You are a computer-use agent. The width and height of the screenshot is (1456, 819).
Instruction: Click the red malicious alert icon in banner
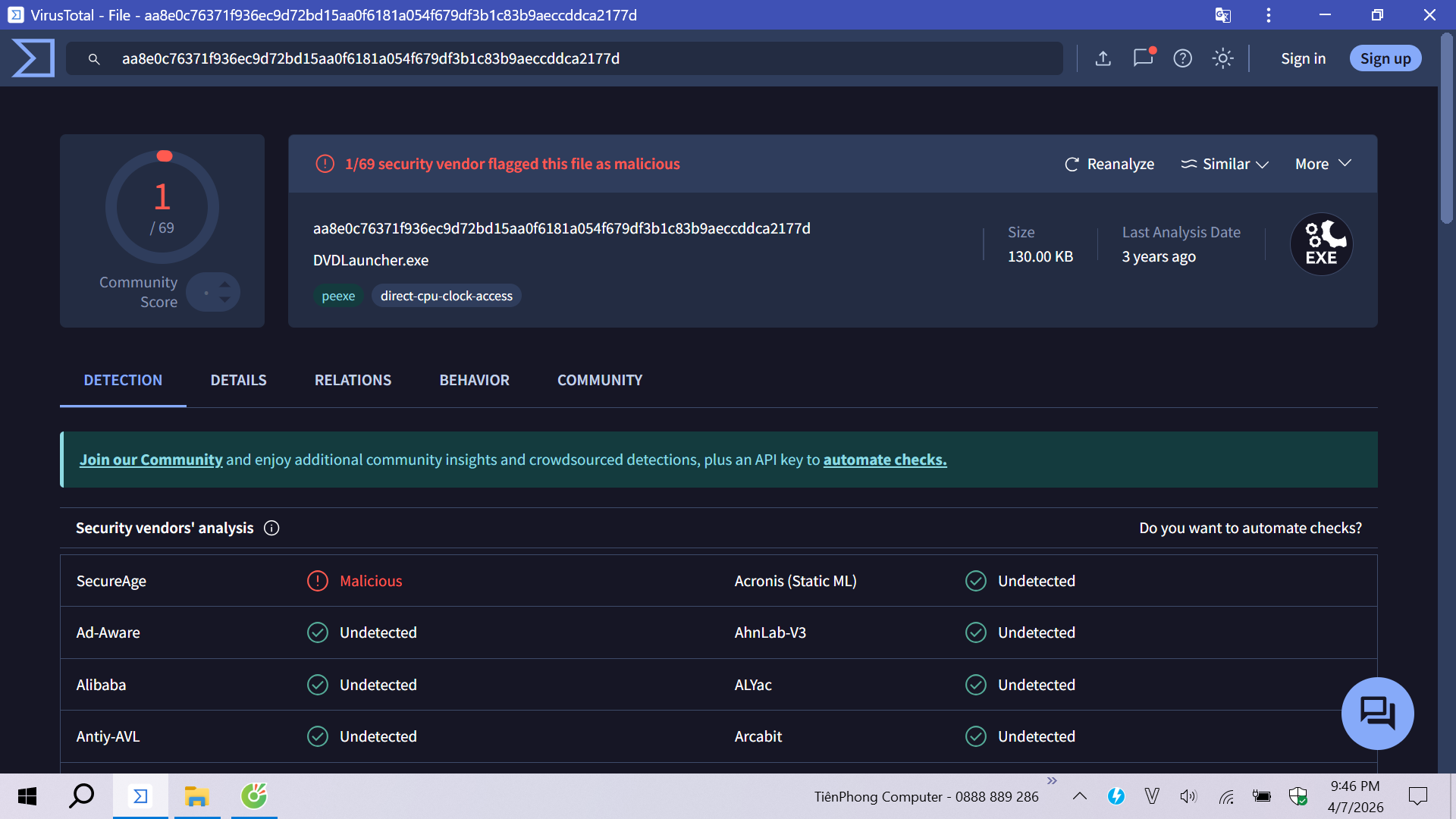point(325,164)
